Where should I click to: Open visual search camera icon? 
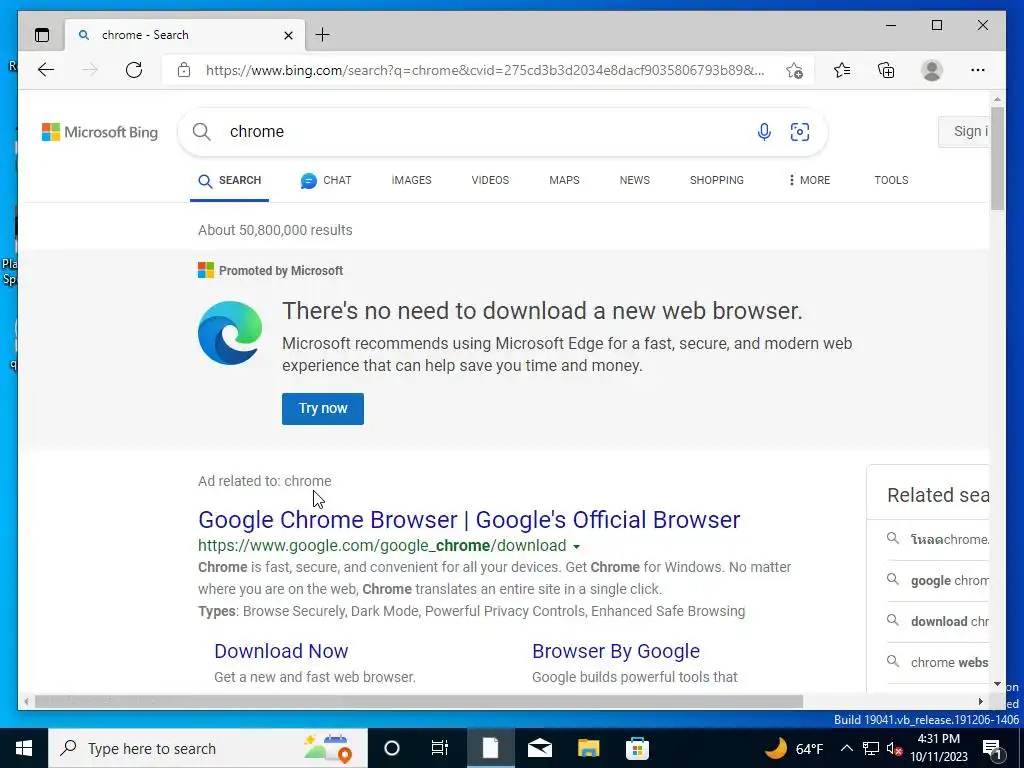(x=800, y=132)
